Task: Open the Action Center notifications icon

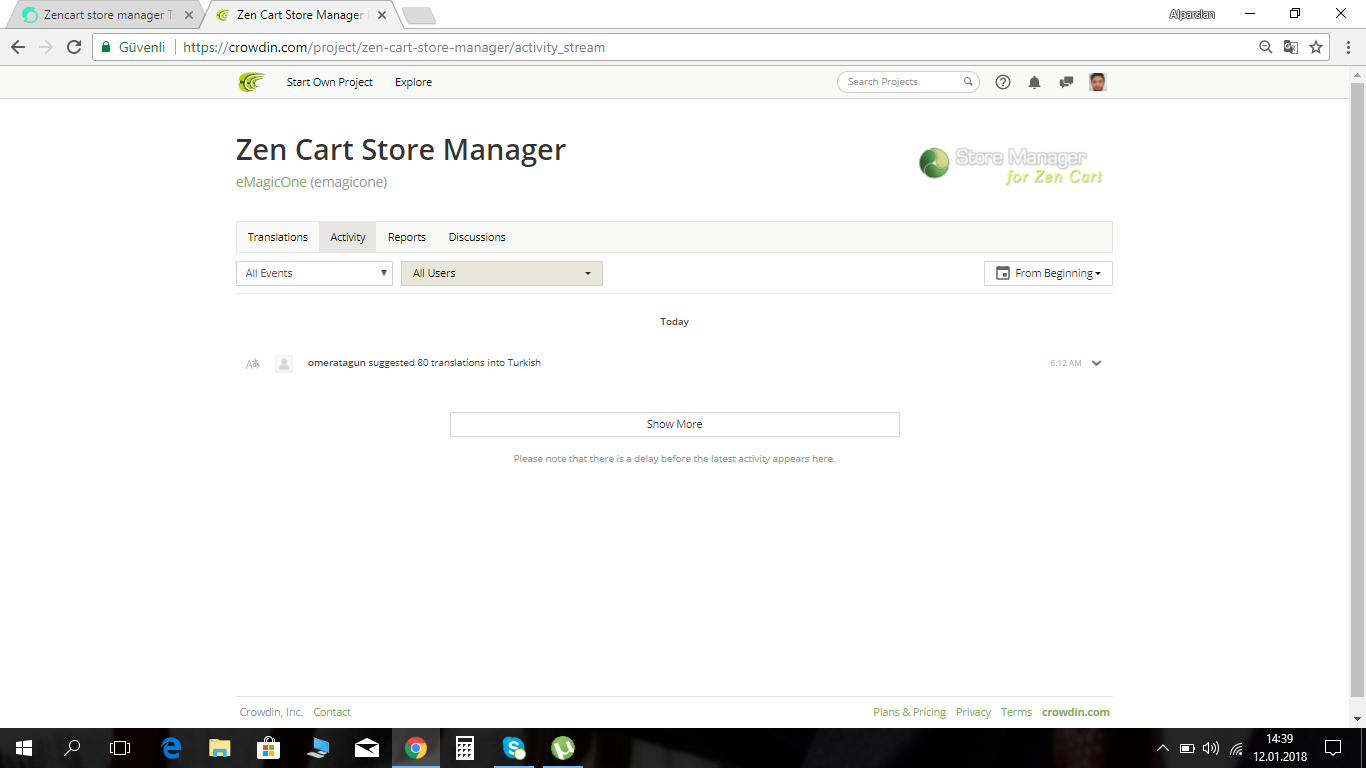Action: click(x=1333, y=748)
